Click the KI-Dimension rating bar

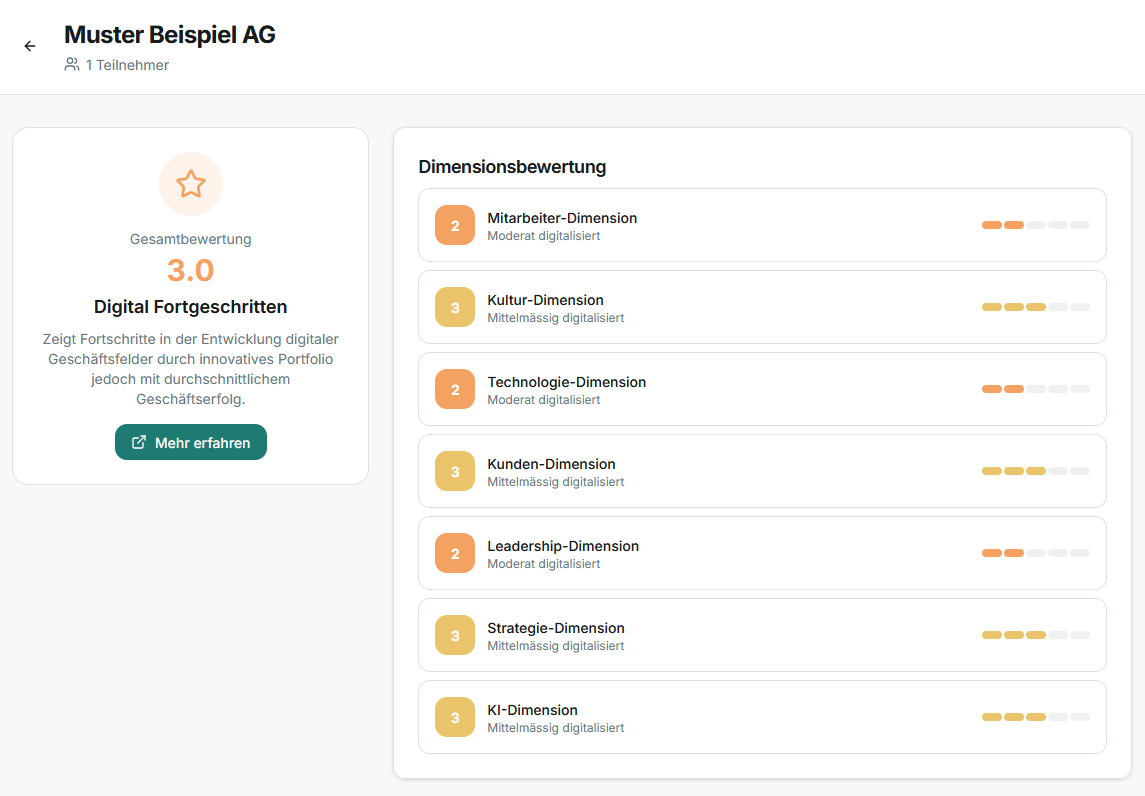[x=1035, y=717]
